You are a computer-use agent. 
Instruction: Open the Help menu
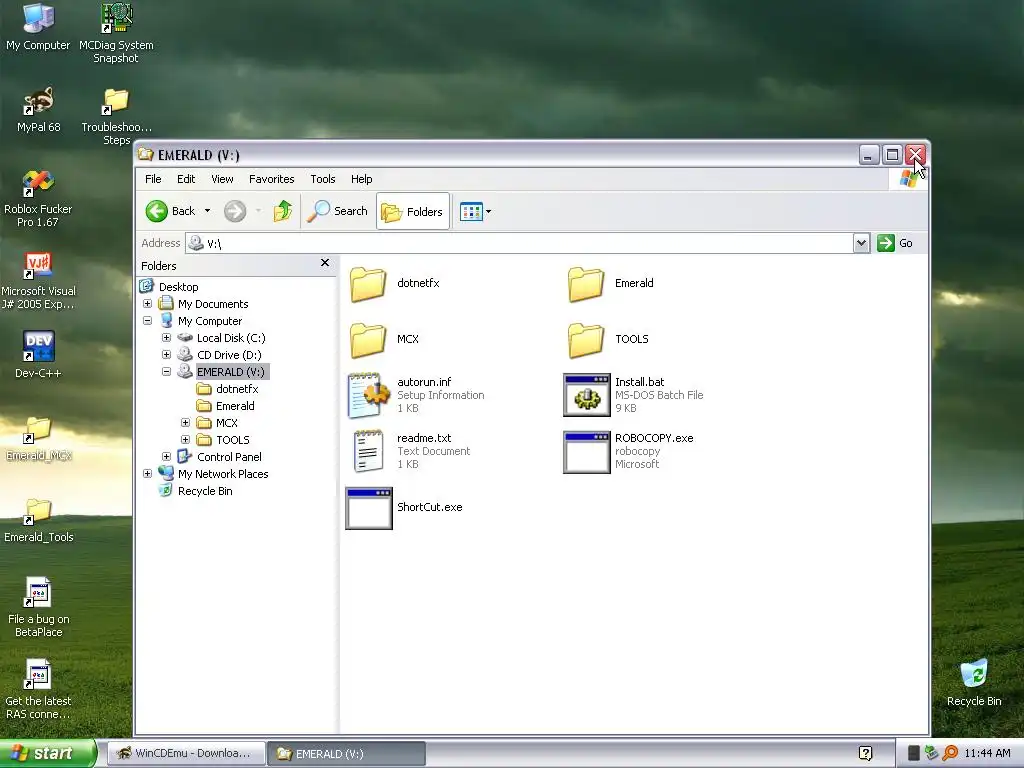[x=361, y=179]
